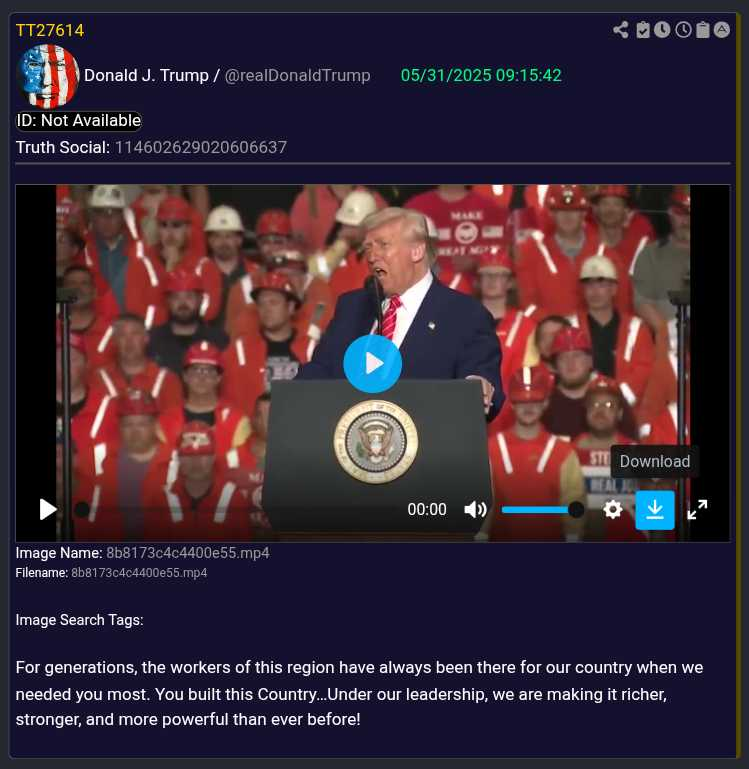This screenshot has width=749, height=769.
Task: Click the 05/31/2025 09:15:42 timestamp
Action: (481, 75)
